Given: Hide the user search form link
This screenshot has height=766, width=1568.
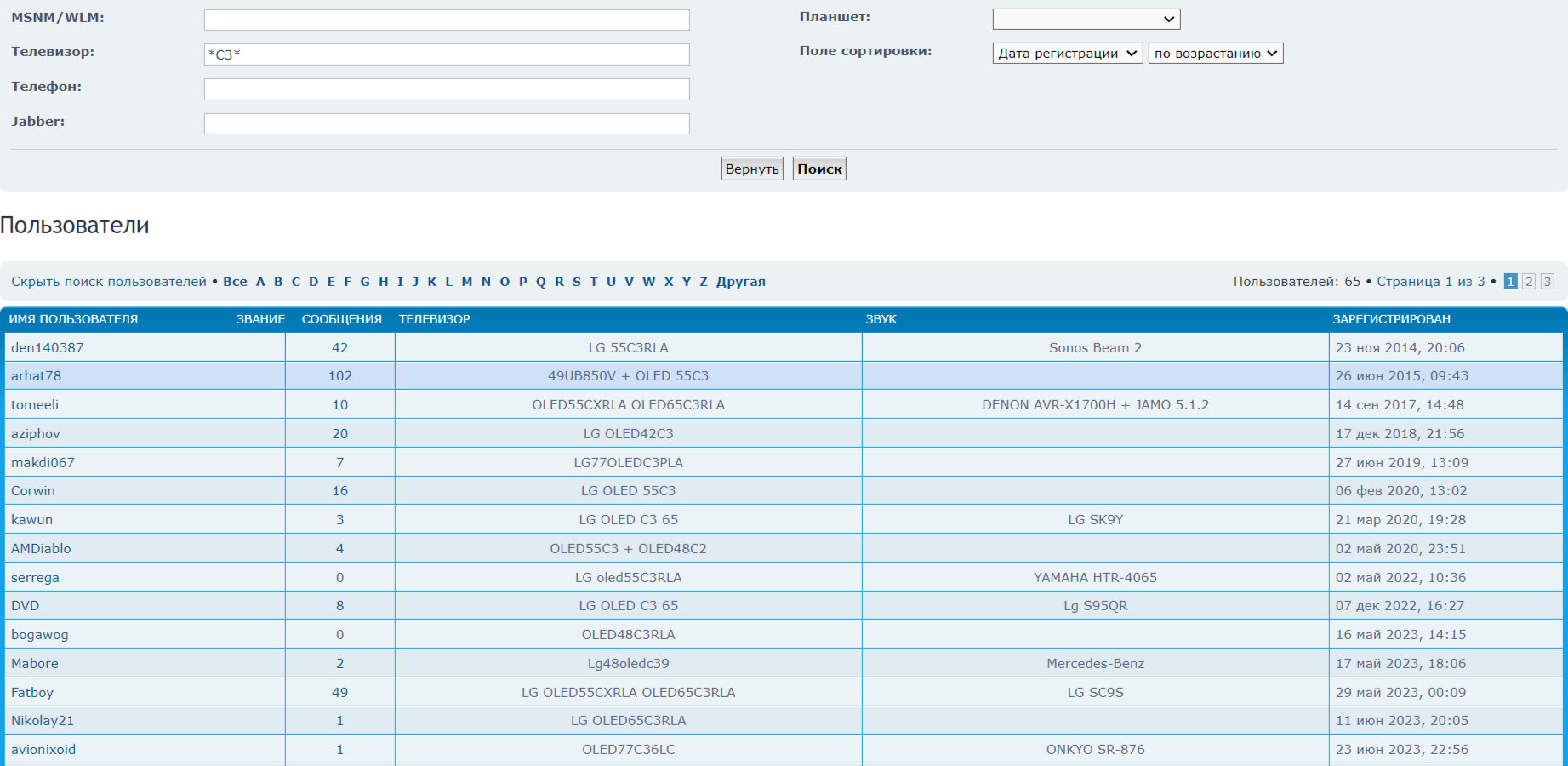Looking at the screenshot, I should [108, 282].
